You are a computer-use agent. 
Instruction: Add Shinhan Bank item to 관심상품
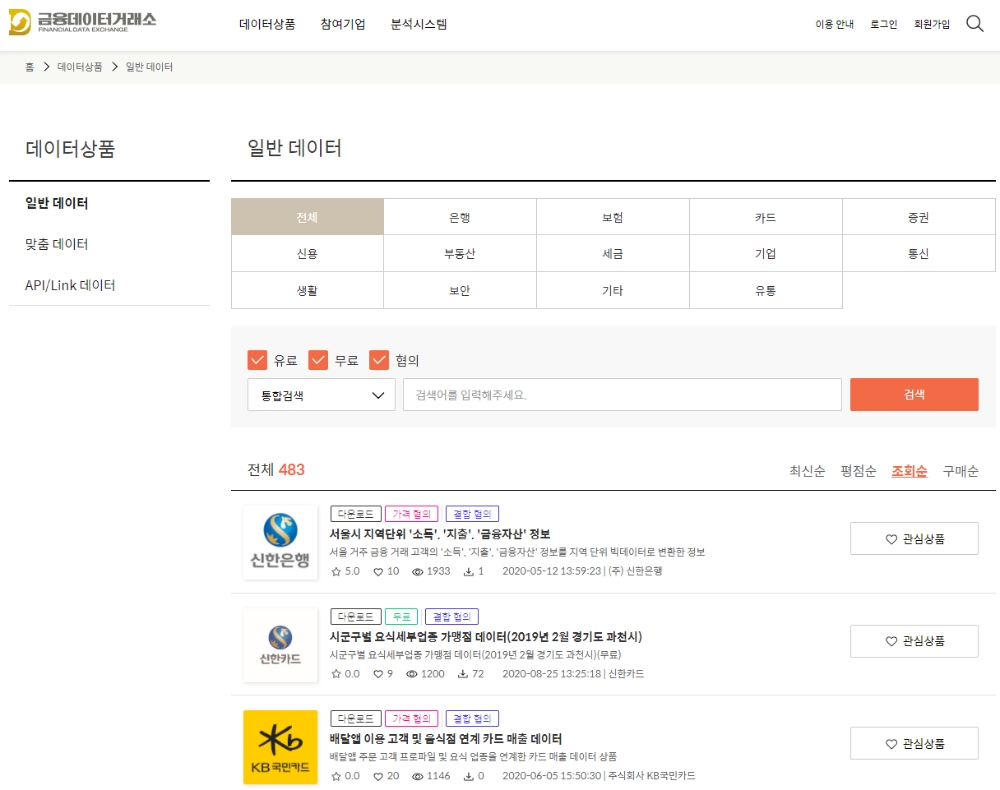(x=914, y=539)
